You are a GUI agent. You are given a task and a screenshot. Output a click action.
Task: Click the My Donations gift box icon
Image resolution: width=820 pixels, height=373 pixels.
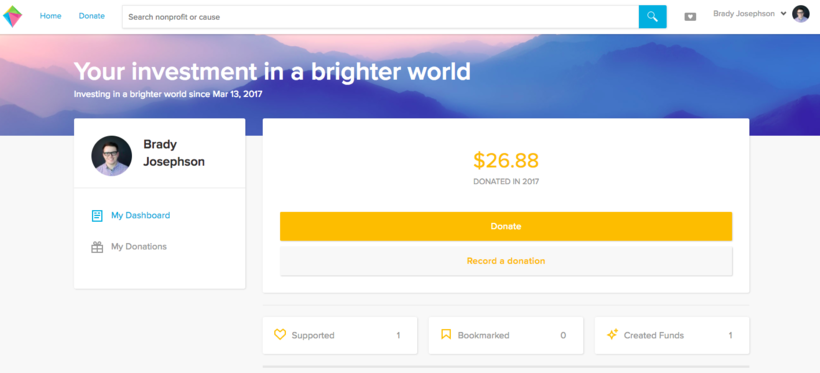click(97, 247)
